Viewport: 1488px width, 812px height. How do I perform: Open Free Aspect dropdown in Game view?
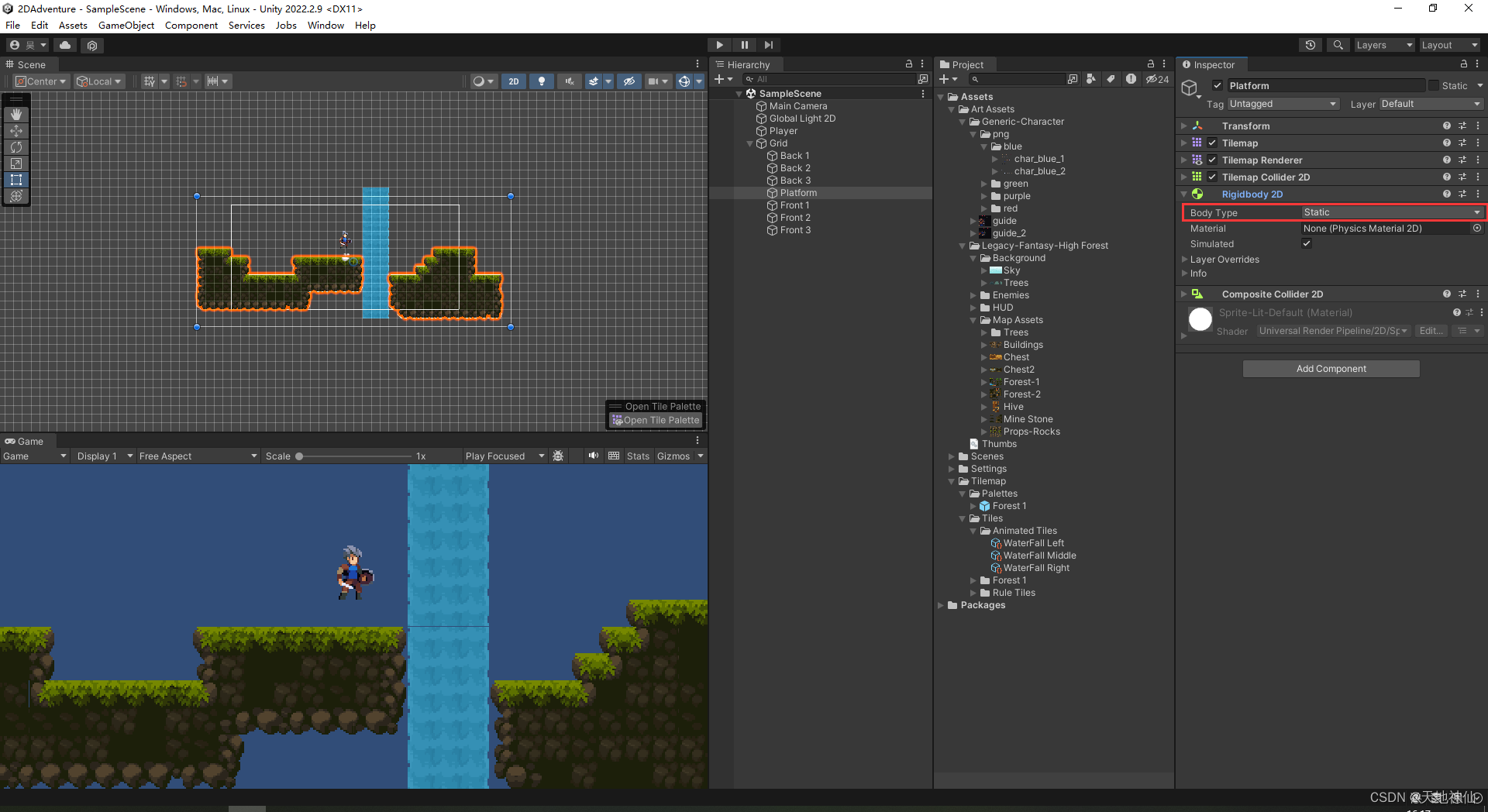198,456
